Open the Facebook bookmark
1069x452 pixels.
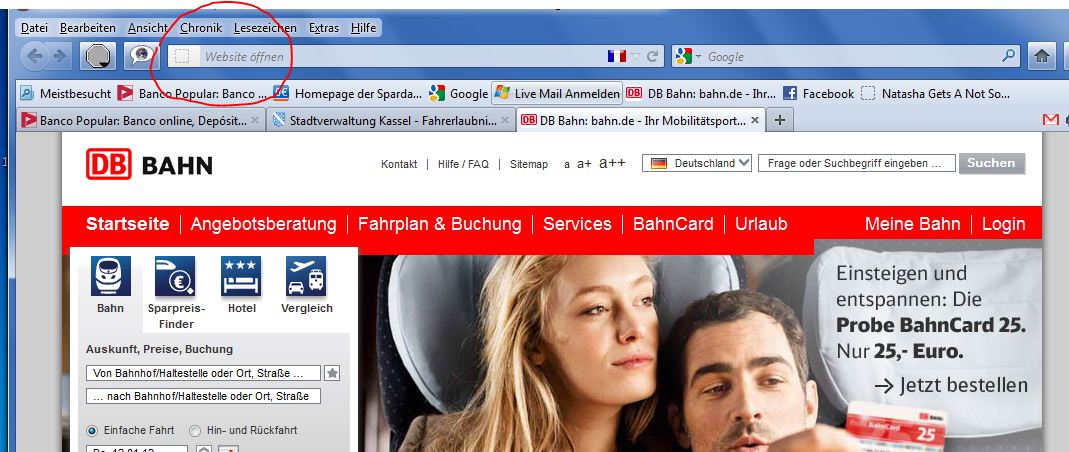coord(818,93)
